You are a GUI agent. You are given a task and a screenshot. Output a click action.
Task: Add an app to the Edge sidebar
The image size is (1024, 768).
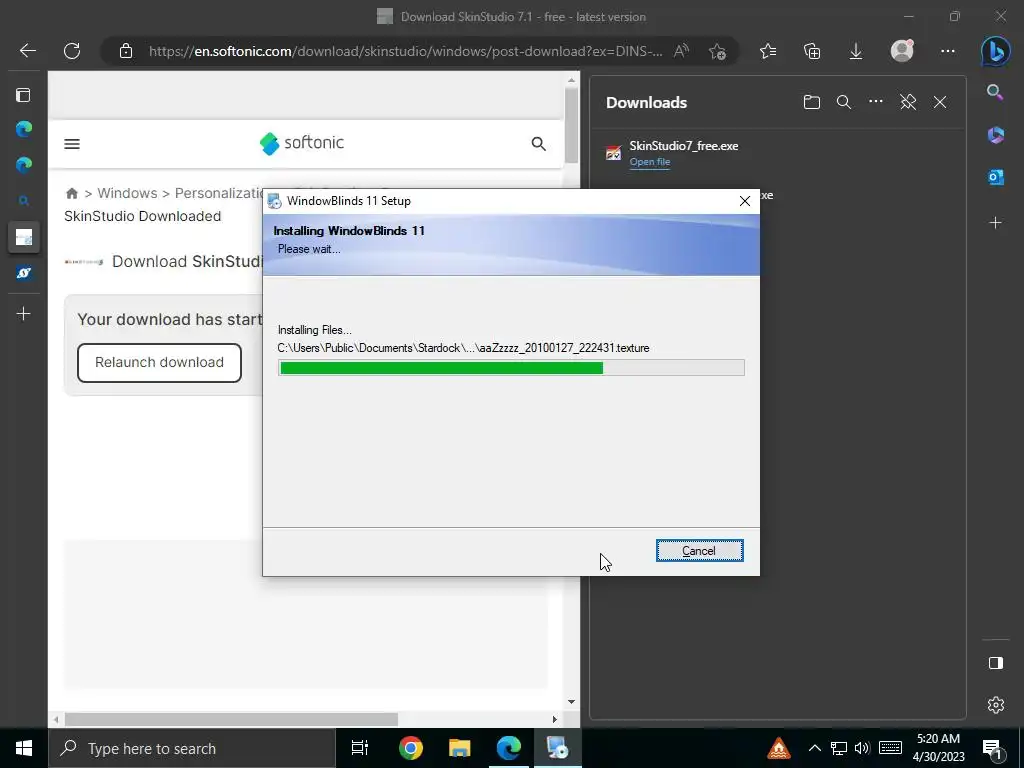(995, 223)
